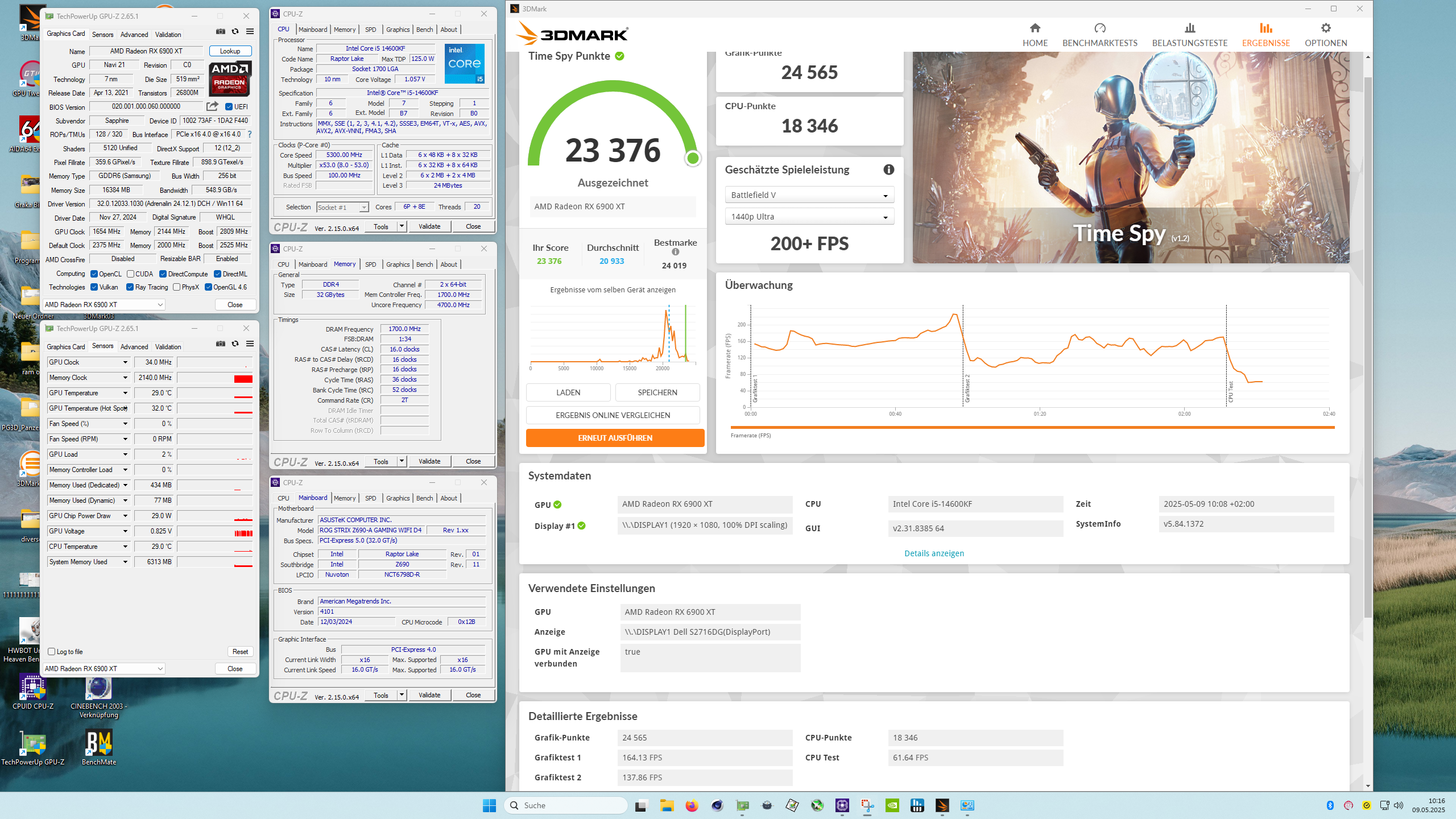This screenshot has width=1456, height=819.
Task: Click Suche search field on taskbar
Action: click(566, 805)
